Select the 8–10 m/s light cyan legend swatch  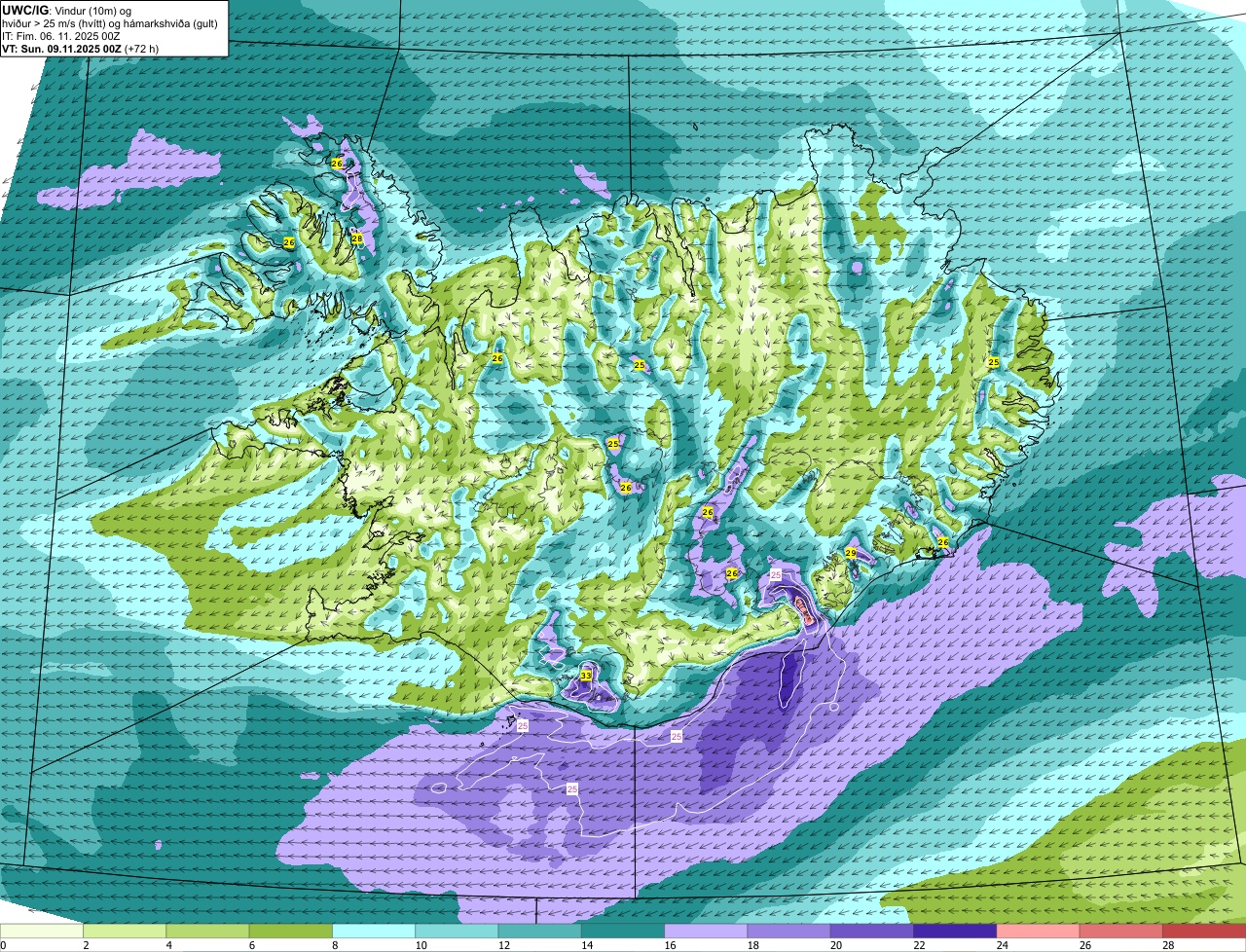374,932
